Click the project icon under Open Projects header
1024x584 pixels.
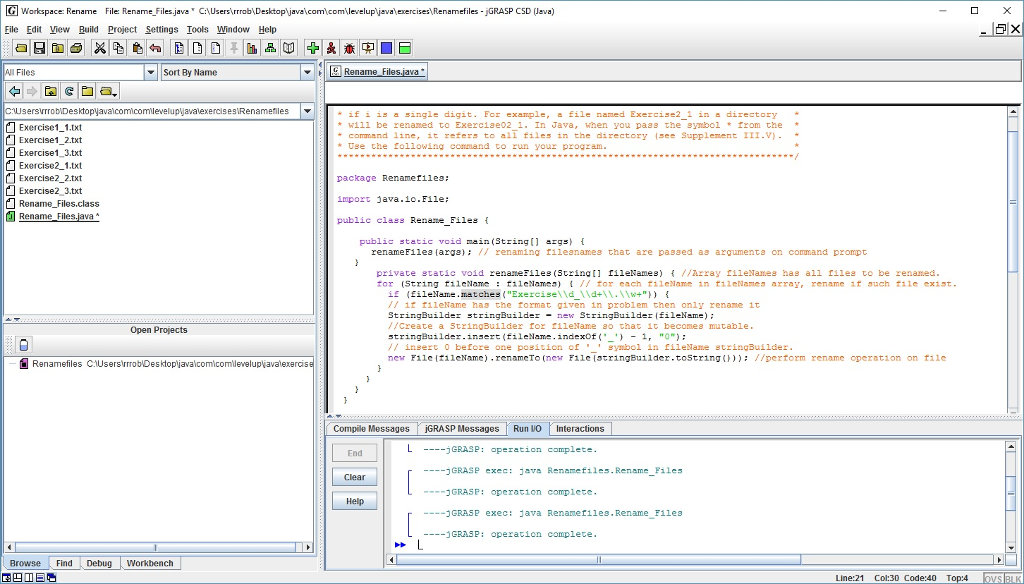pyautogui.click(x=24, y=344)
